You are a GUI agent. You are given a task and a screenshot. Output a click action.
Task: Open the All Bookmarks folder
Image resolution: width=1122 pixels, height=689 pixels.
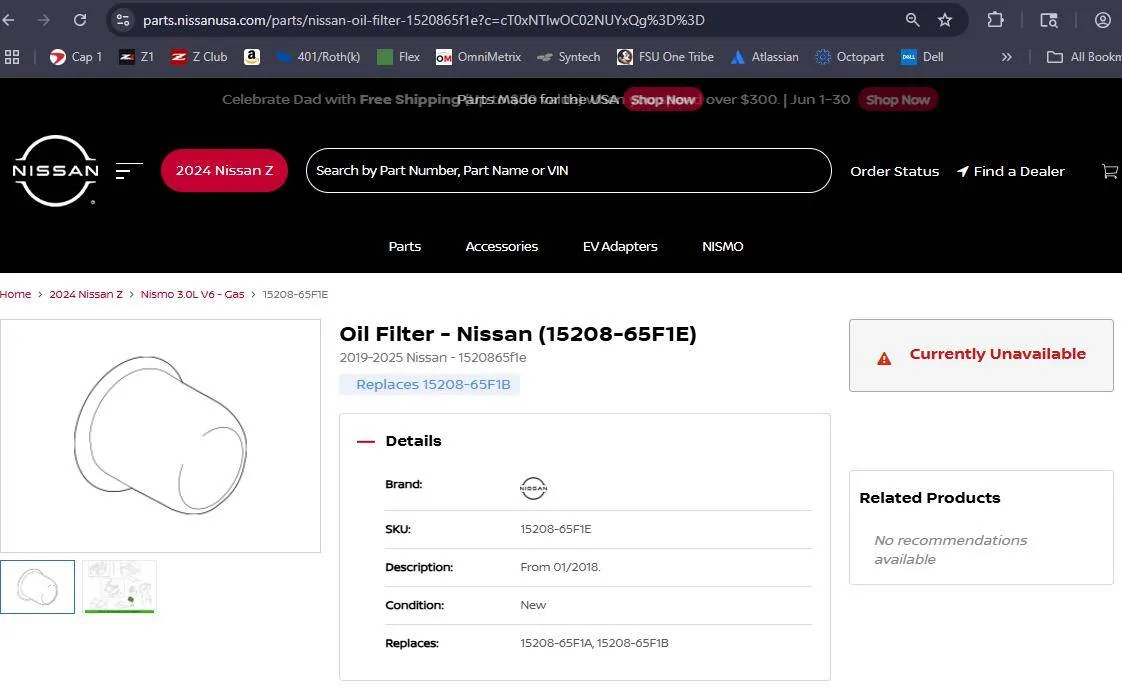(x=1083, y=57)
